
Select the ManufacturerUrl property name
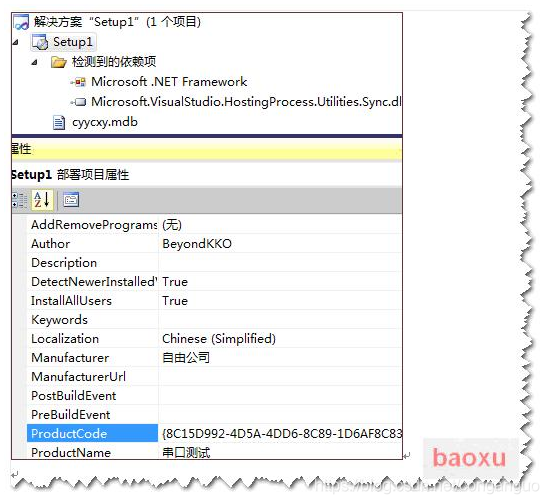tap(93, 376)
